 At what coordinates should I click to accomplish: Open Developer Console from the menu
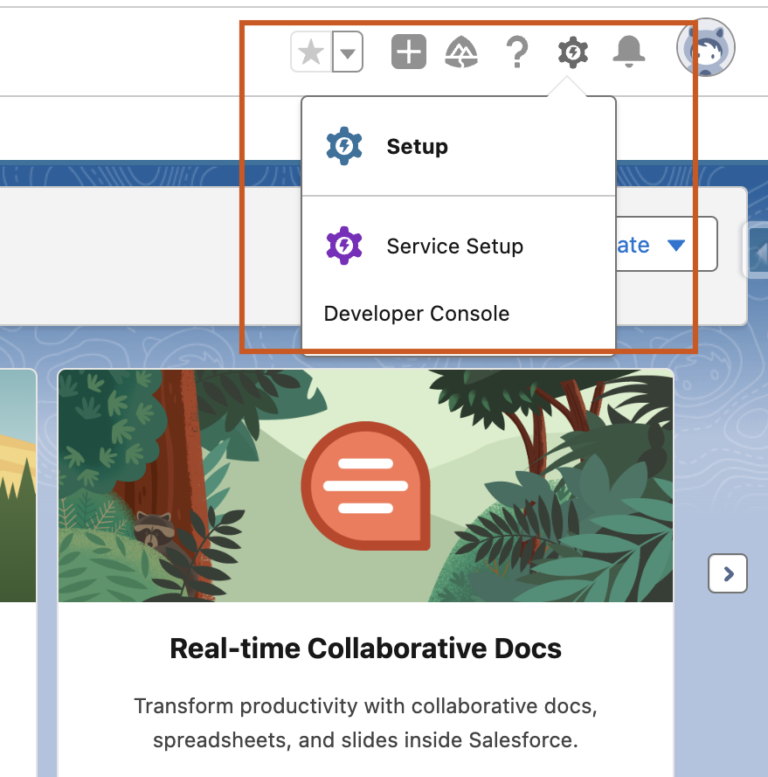tap(416, 314)
